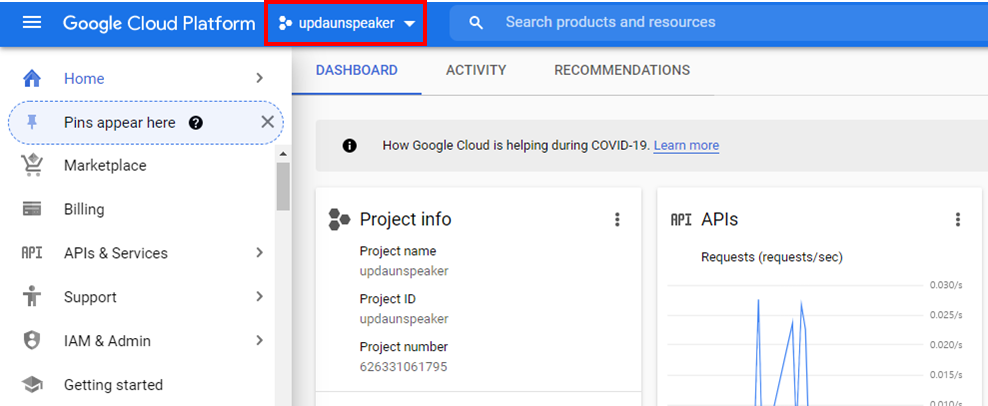Click the COVID-19 banner info icon
The image size is (988, 406).
click(349, 146)
